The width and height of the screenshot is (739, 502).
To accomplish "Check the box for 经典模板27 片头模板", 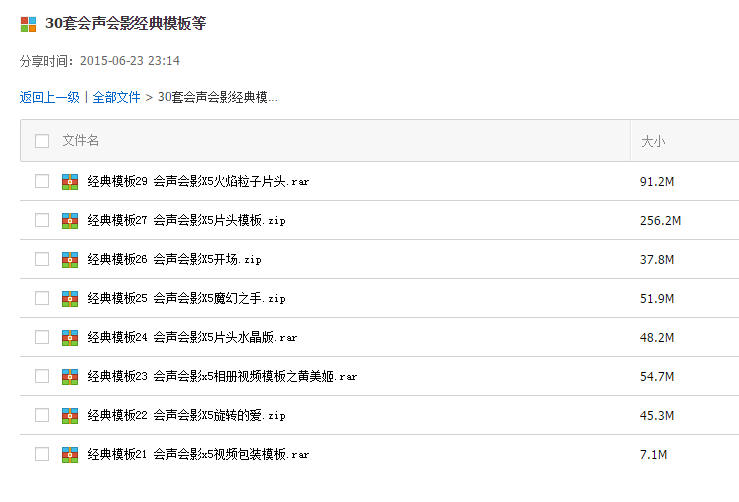I will point(42,220).
